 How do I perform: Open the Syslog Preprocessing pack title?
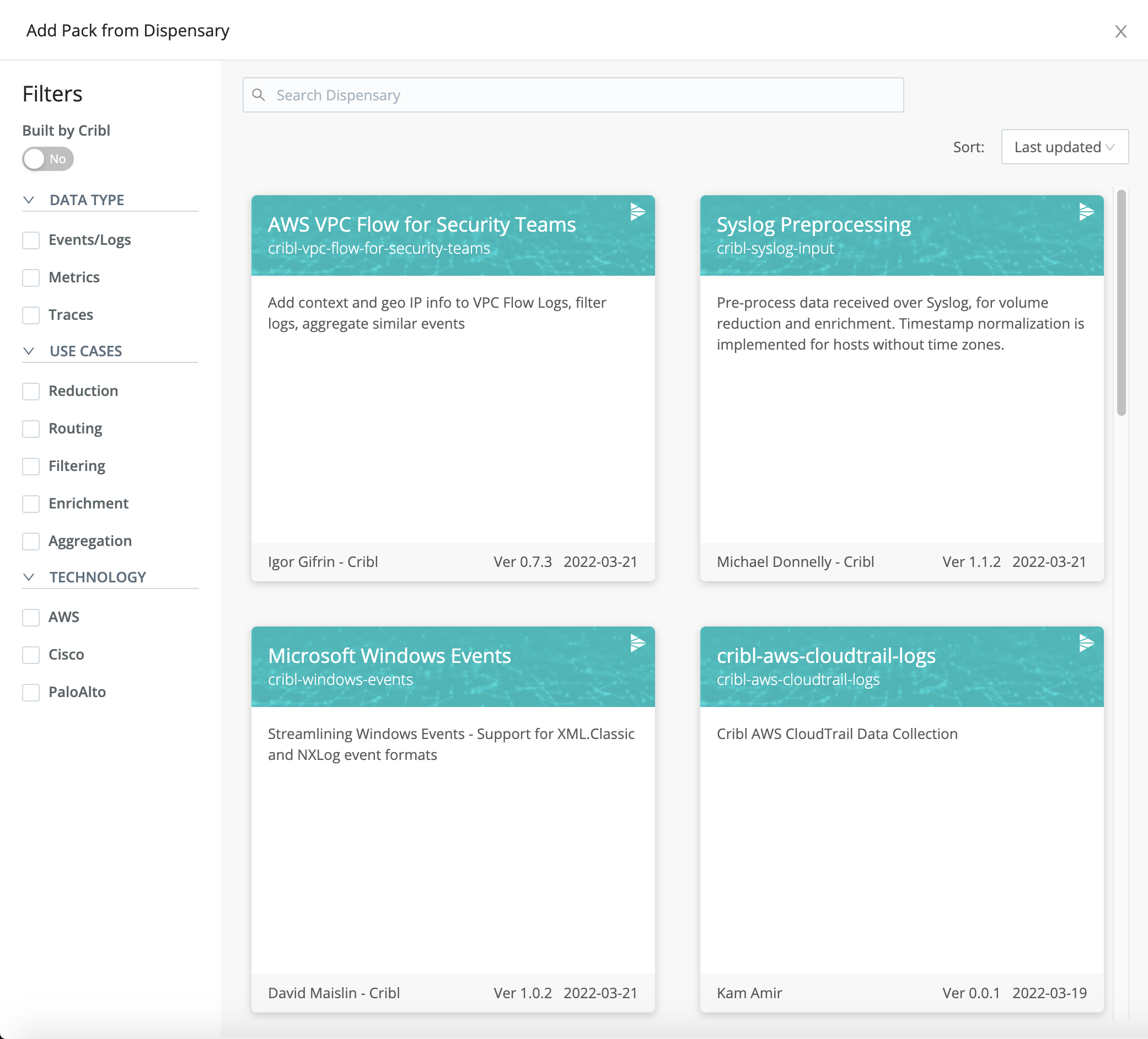813,224
